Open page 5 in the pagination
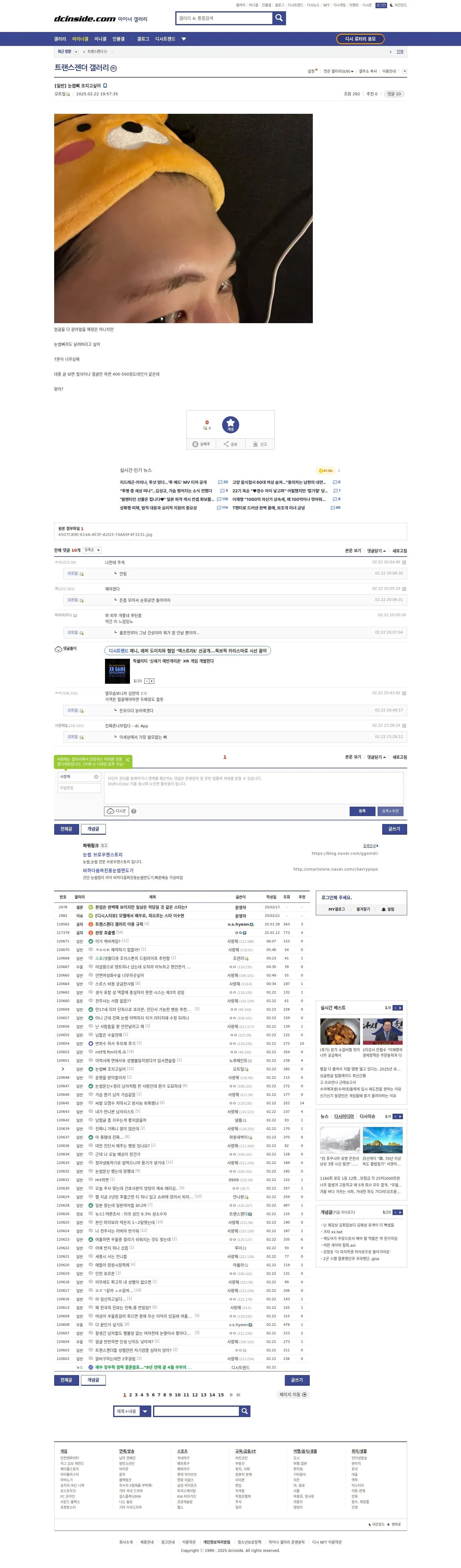The height and width of the screenshot is (1568, 461). click(x=147, y=1395)
